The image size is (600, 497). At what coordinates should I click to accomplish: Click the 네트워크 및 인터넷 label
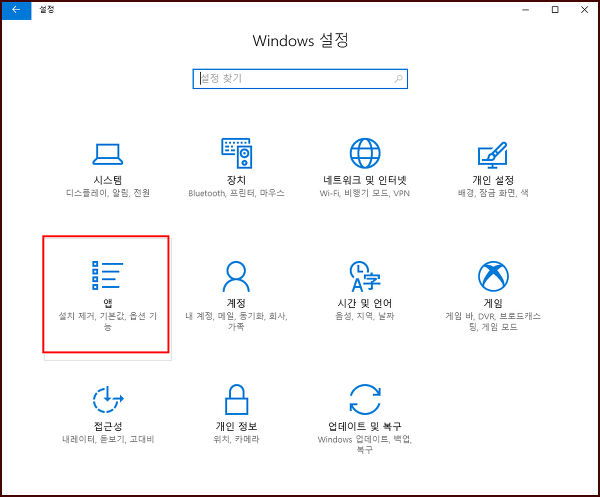point(365,180)
